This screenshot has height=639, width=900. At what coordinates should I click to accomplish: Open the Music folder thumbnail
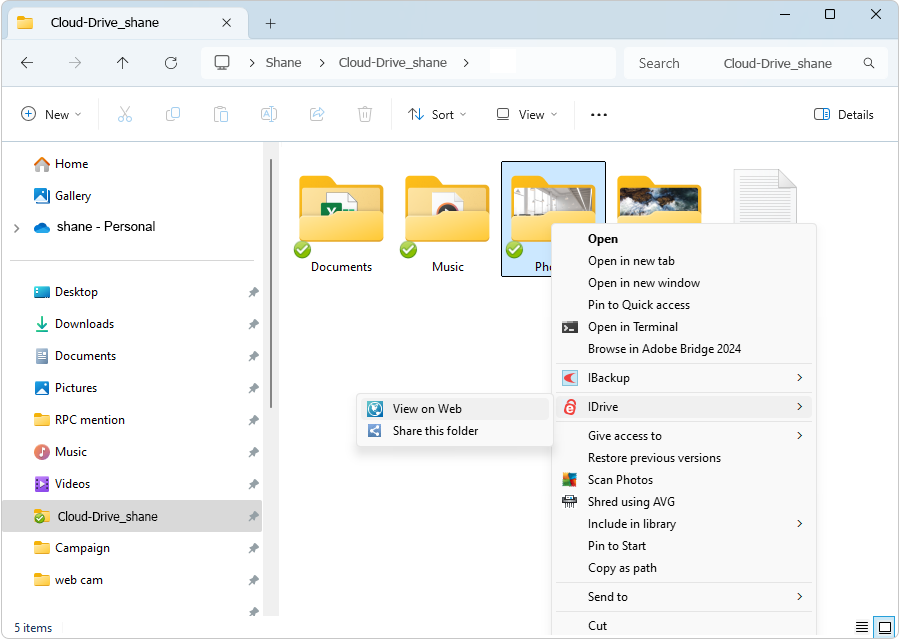coord(448,210)
